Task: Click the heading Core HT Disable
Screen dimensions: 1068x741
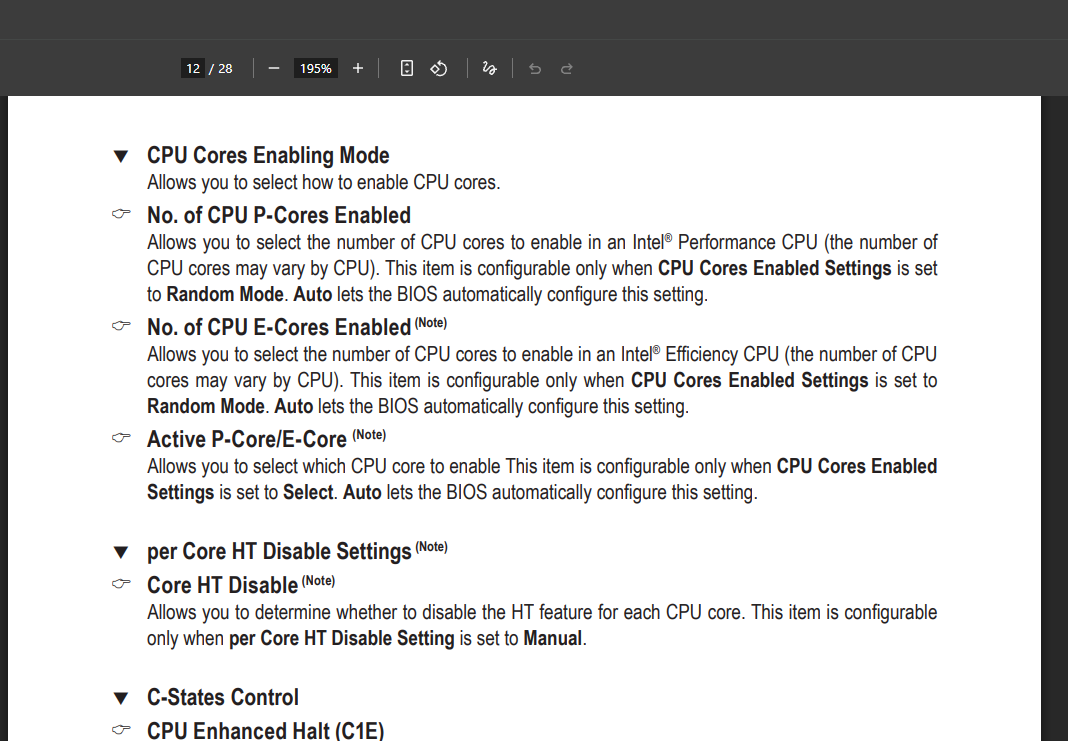Action: (x=223, y=585)
